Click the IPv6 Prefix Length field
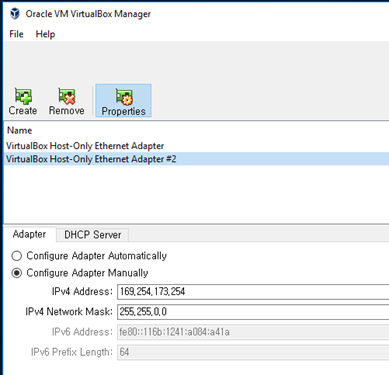Image resolution: width=389 pixels, height=375 pixels. coord(253,352)
